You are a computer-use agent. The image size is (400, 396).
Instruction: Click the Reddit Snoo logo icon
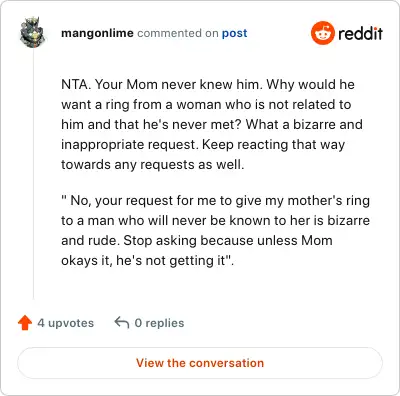[322, 33]
